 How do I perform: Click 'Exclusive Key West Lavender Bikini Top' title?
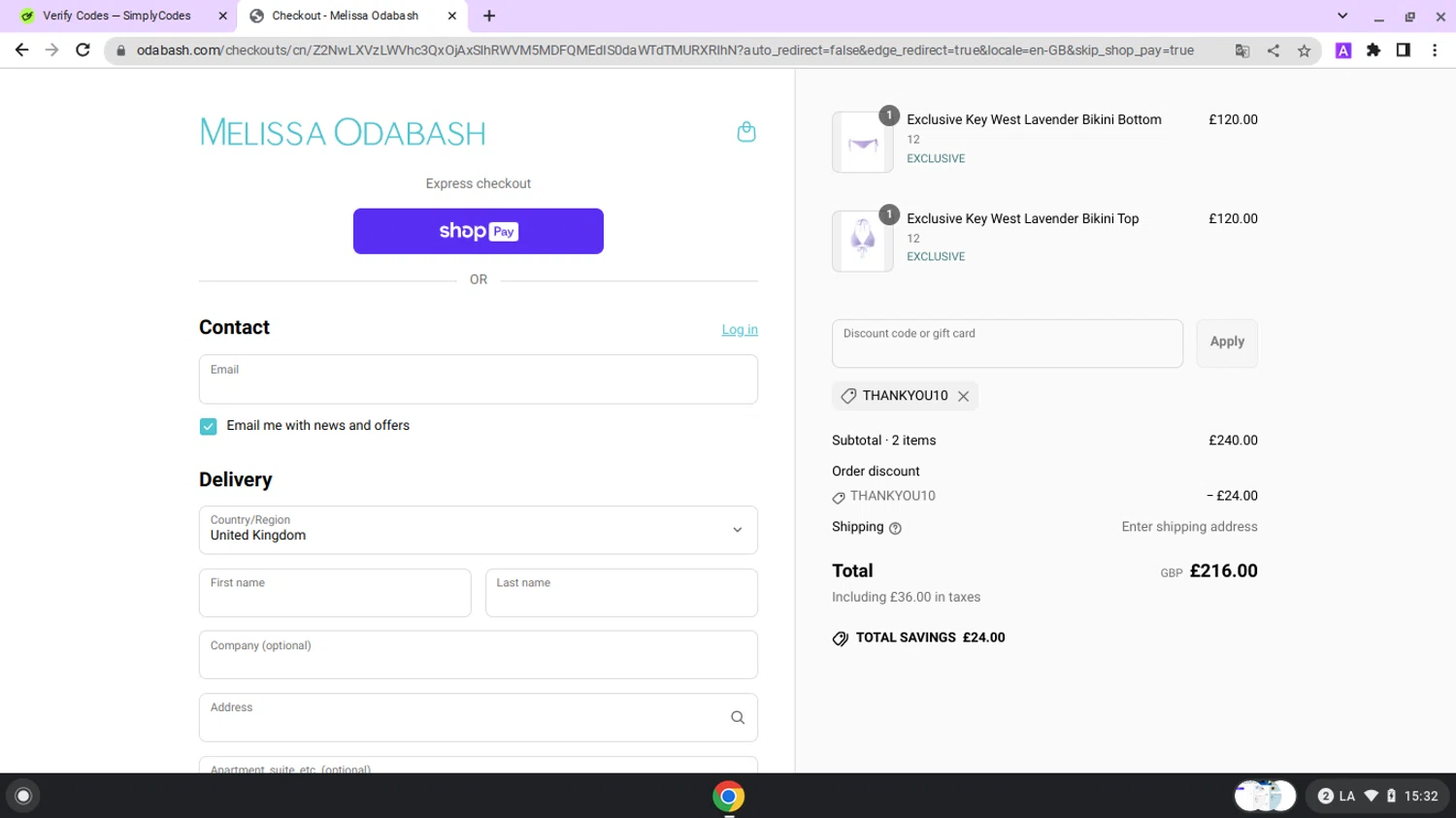click(1022, 218)
